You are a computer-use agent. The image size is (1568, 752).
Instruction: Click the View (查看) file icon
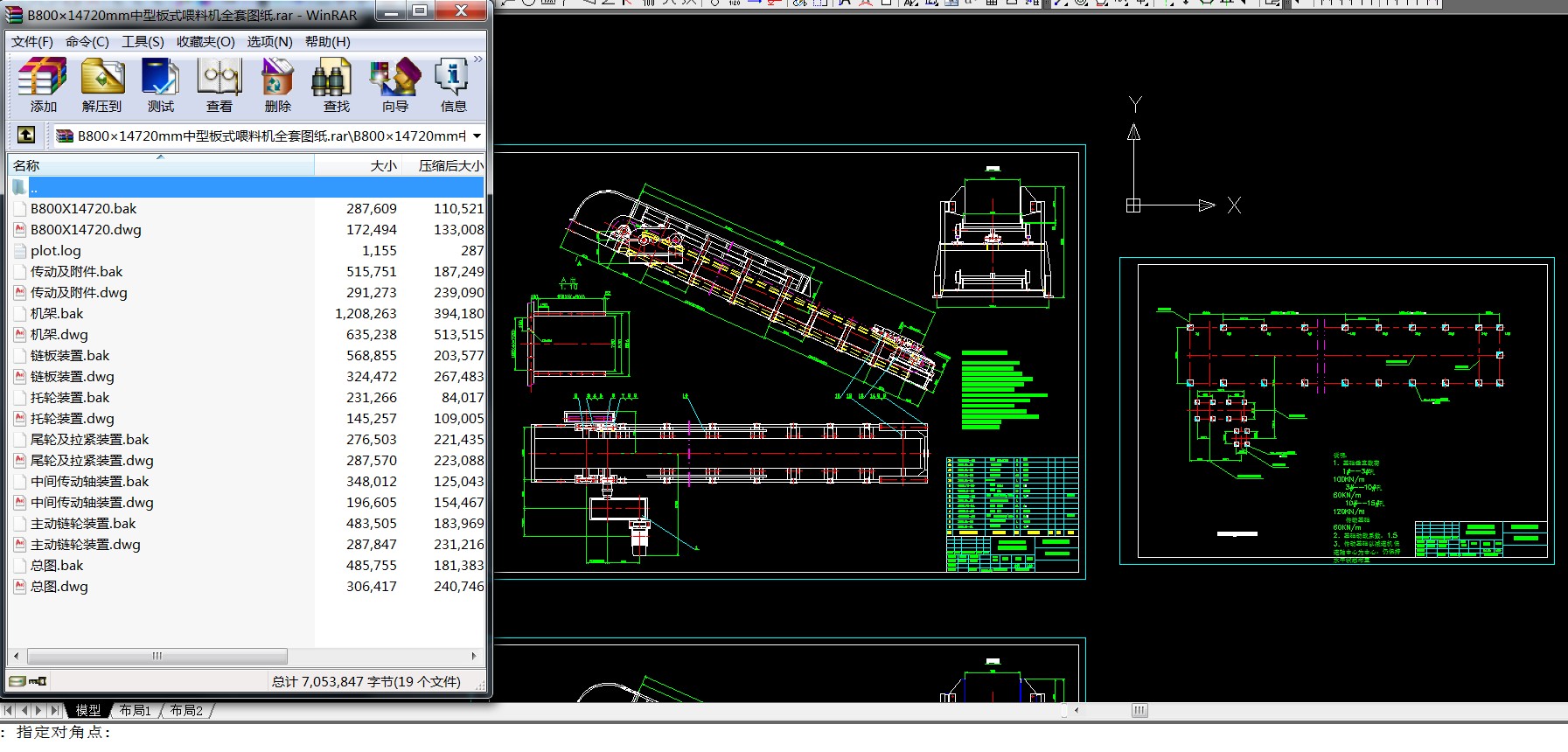coord(219,85)
